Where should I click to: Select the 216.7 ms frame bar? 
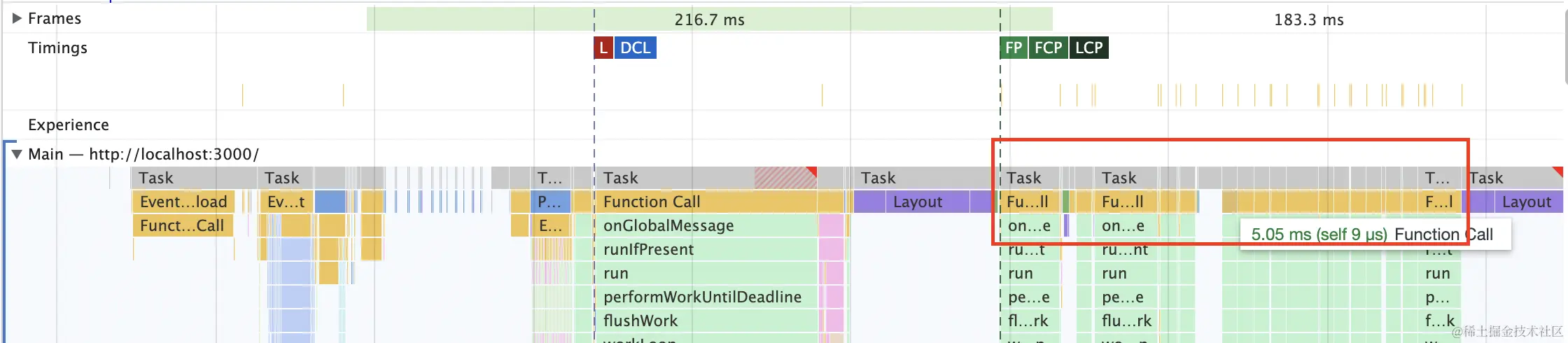tap(708, 20)
